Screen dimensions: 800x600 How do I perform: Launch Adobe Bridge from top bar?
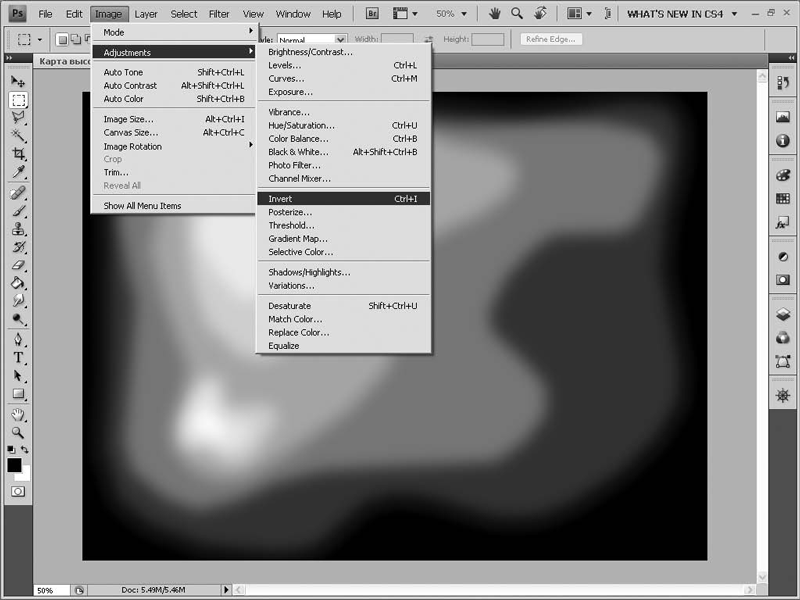click(372, 14)
